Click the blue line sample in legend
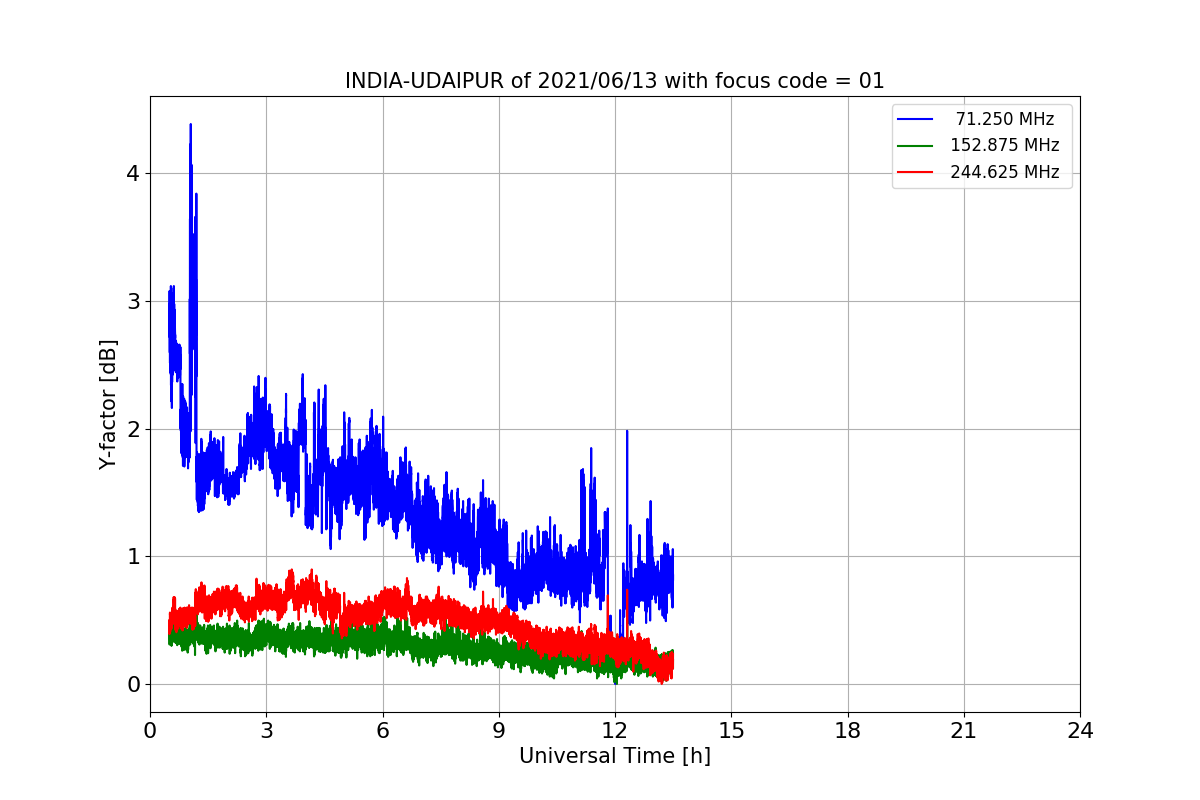The height and width of the screenshot is (800, 1200). coord(915,119)
